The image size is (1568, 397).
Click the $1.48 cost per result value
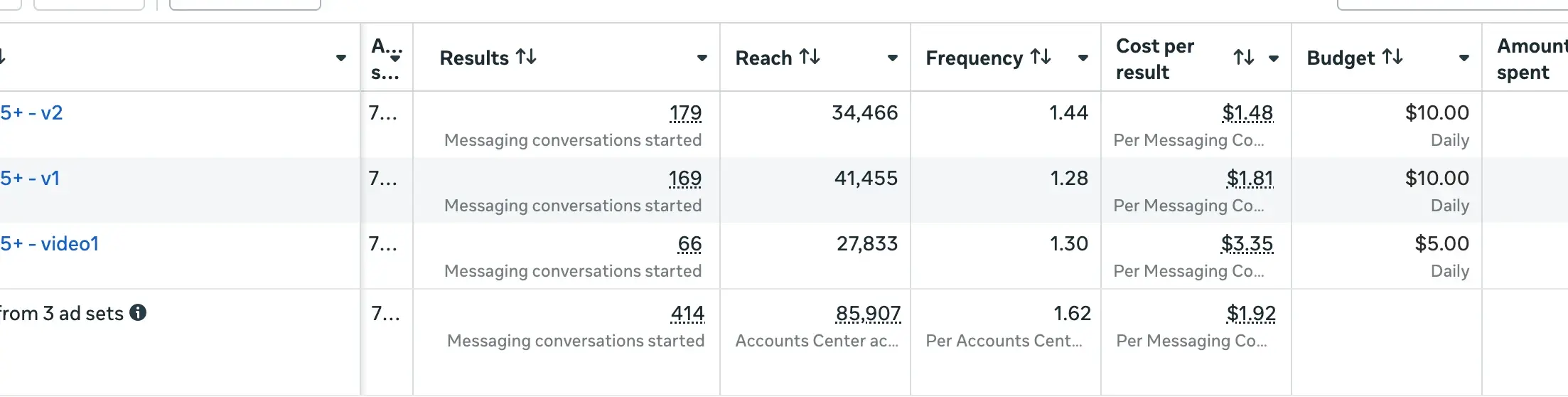(x=1247, y=112)
